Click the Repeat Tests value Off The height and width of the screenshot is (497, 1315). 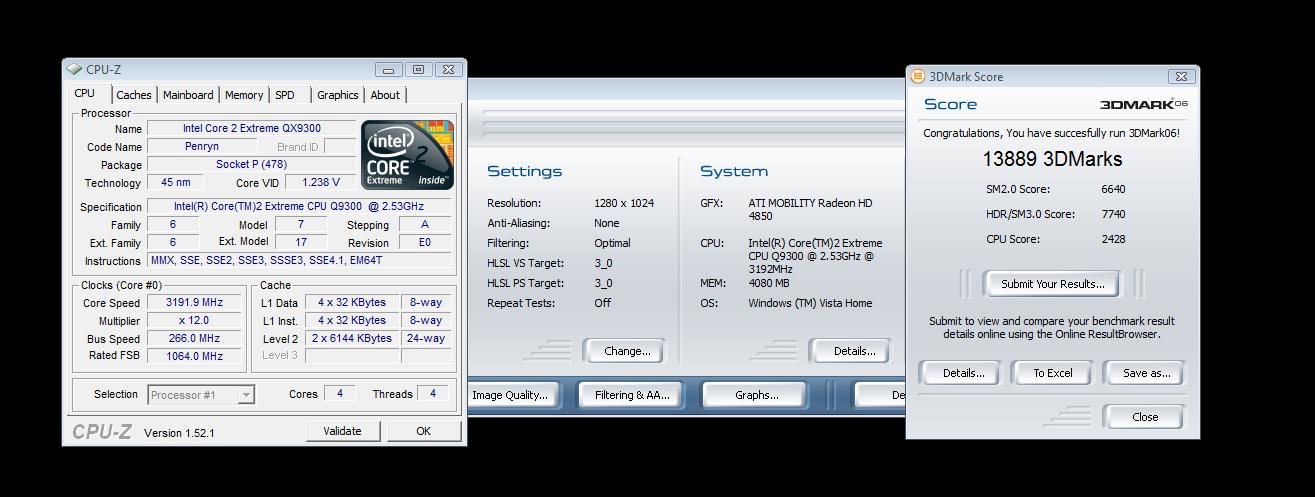pos(602,303)
